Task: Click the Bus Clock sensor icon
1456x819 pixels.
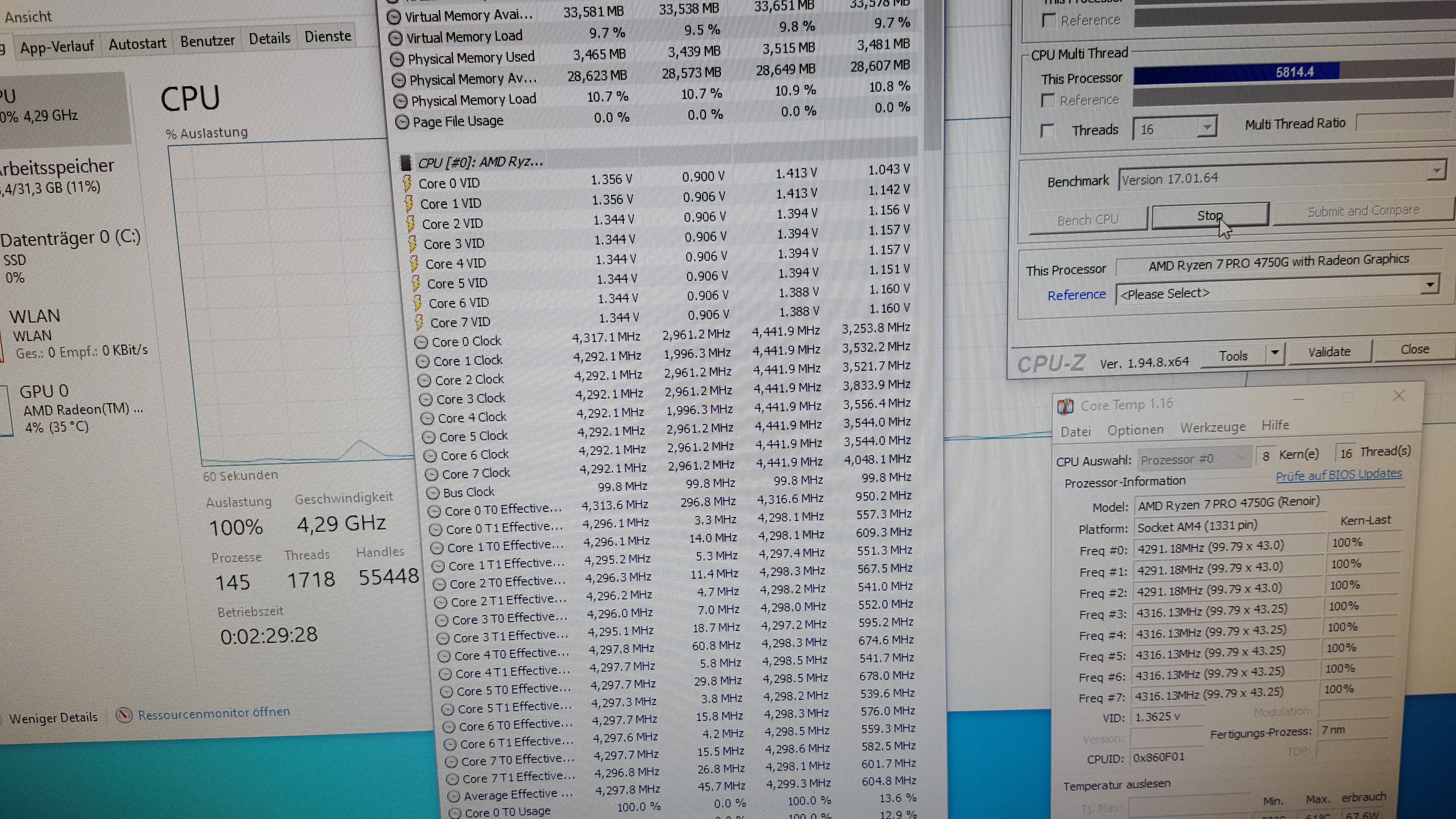Action: pos(432,493)
